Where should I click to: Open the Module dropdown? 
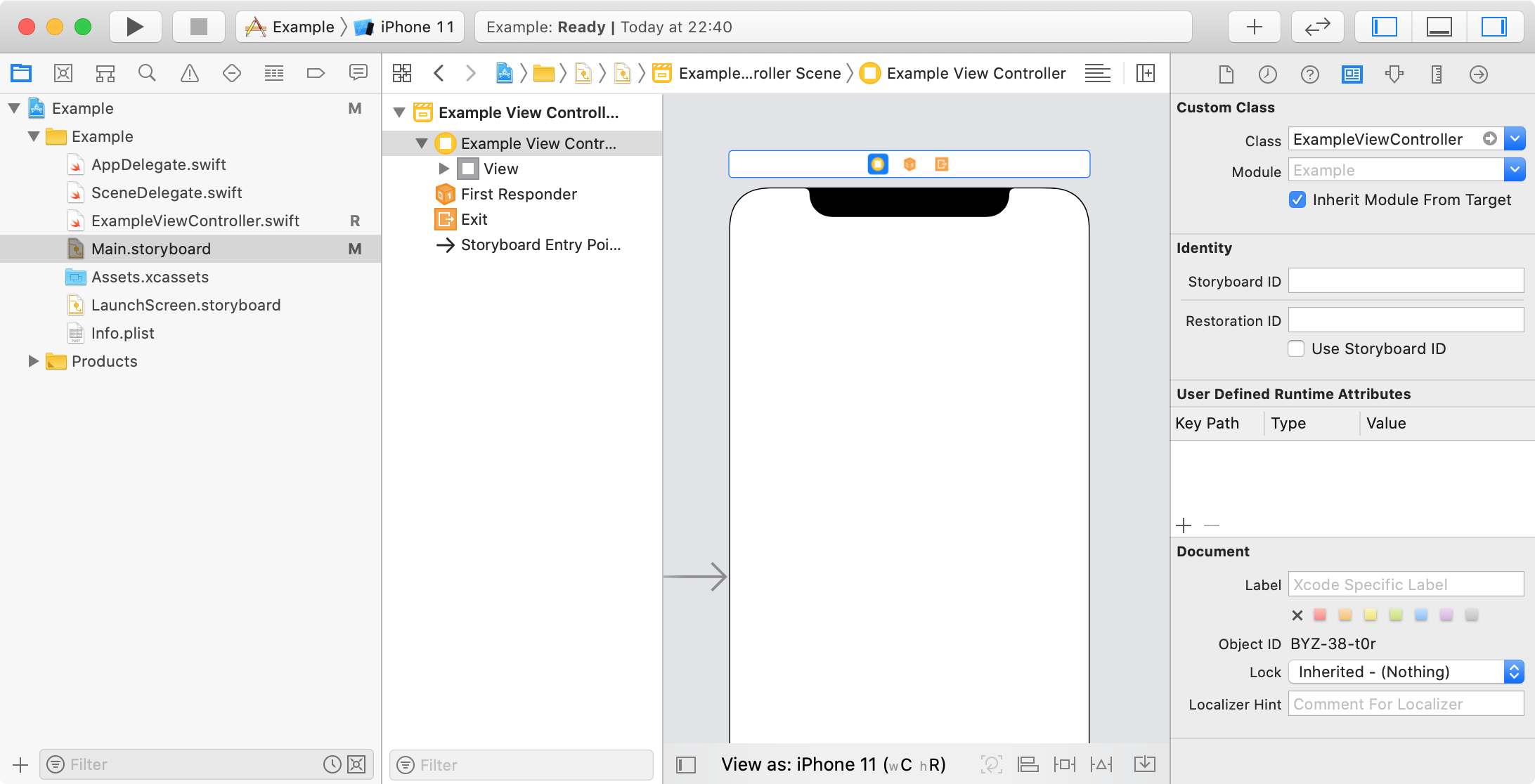tap(1515, 169)
